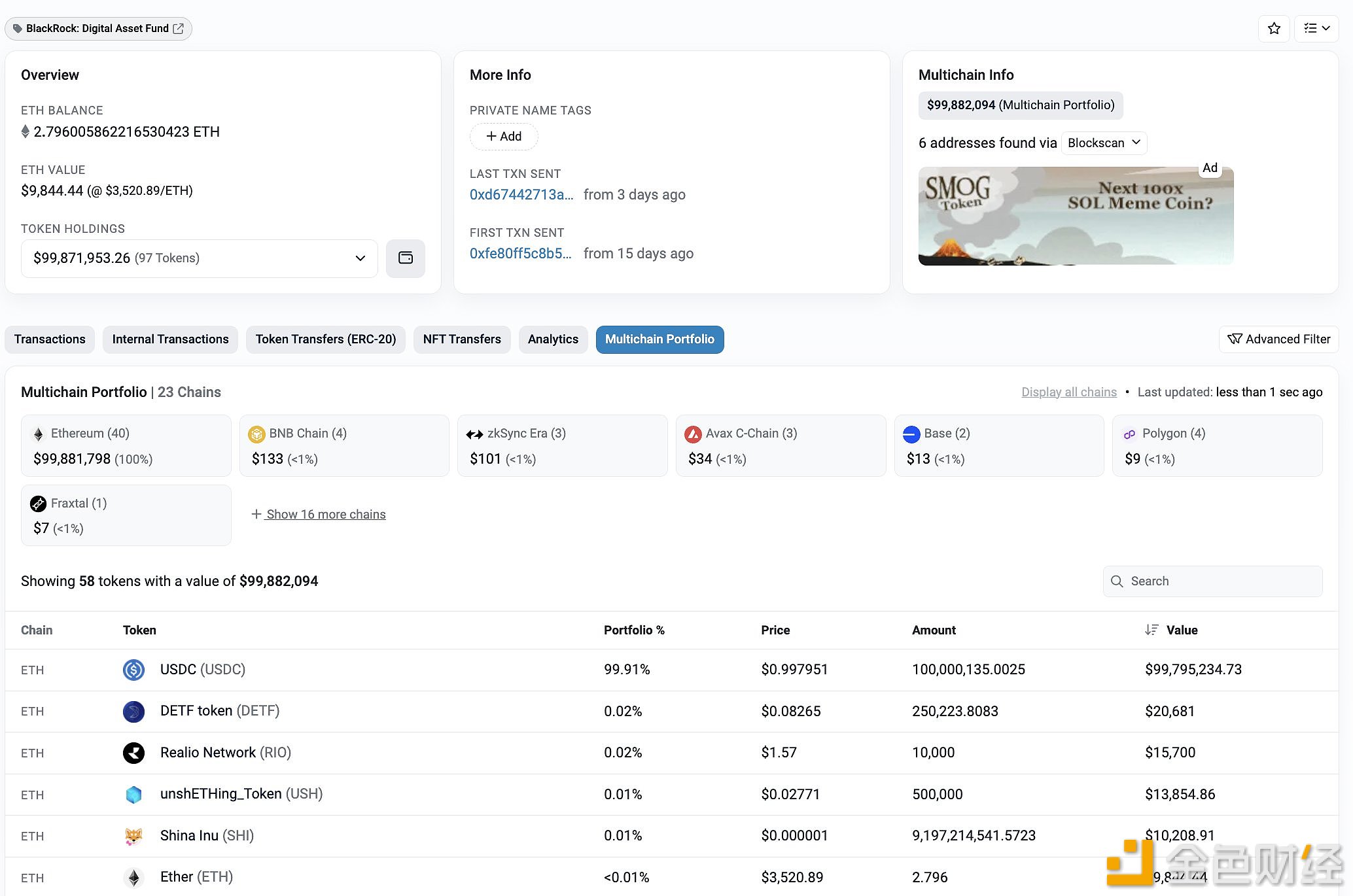Click the Price column header
1353x896 pixels.
tap(775, 630)
